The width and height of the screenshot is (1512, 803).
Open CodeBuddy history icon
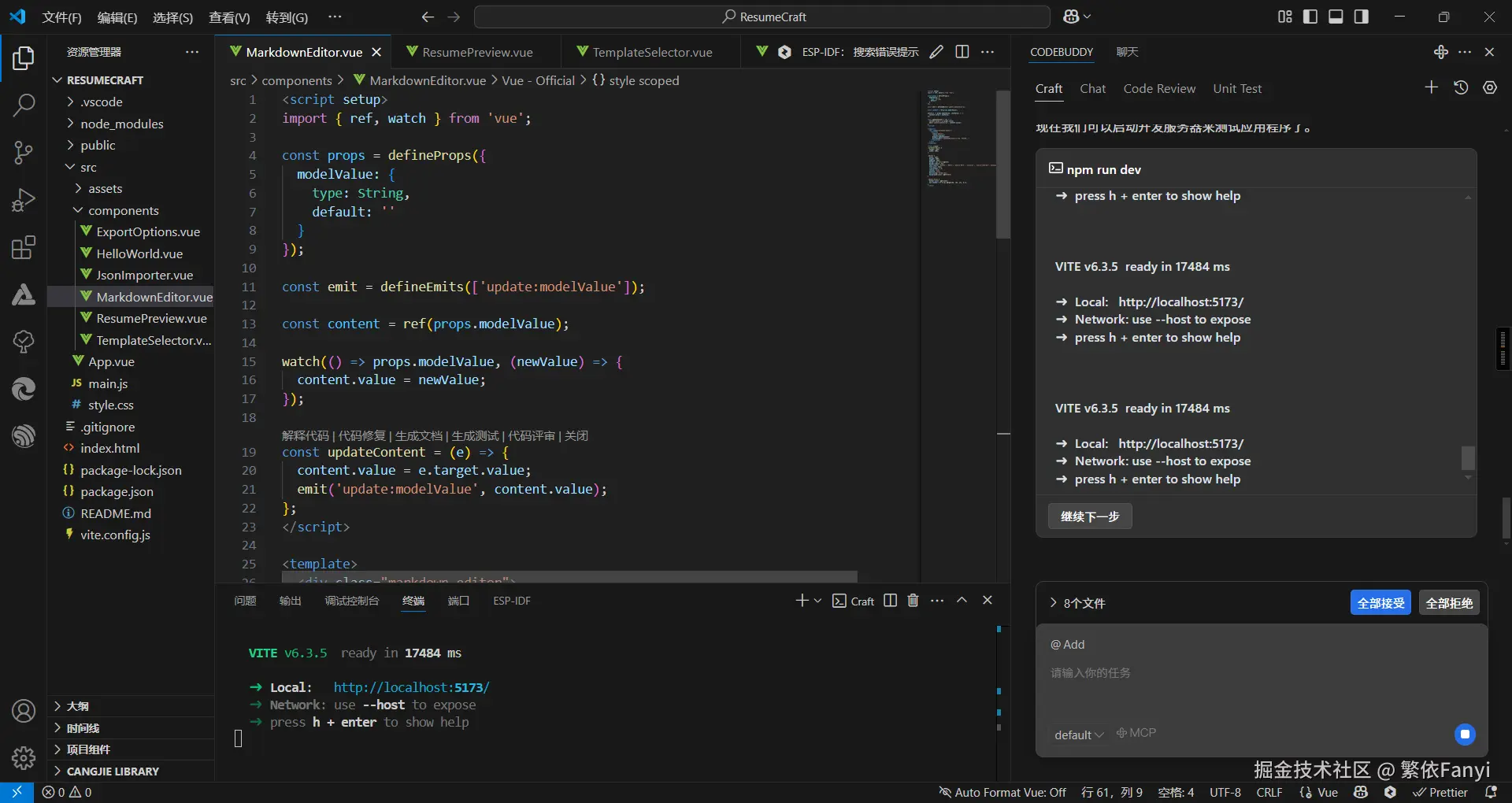1461,88
